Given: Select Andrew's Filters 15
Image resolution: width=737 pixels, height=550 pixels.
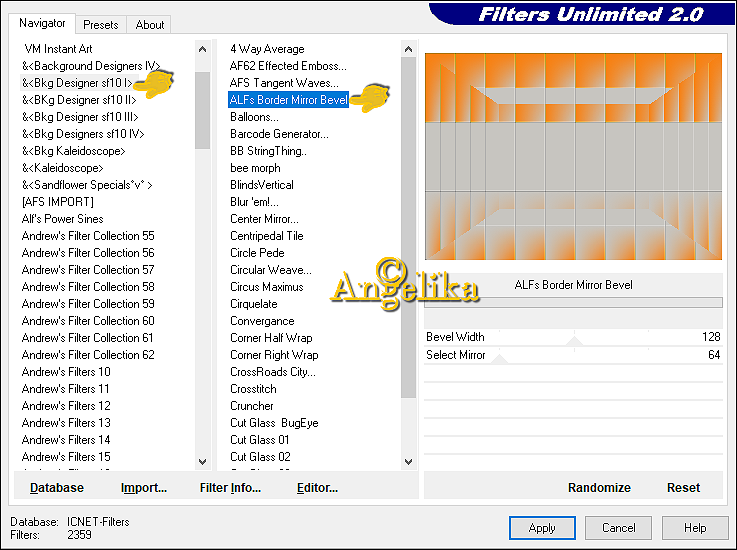Looking at the screenshot, I should (66, 456).
